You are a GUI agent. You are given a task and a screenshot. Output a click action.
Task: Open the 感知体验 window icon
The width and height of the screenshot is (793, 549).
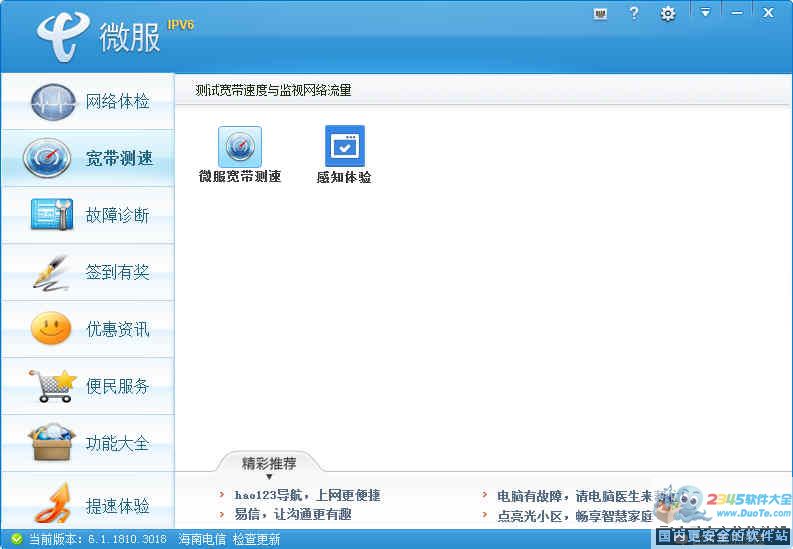[x=344, y=146]
